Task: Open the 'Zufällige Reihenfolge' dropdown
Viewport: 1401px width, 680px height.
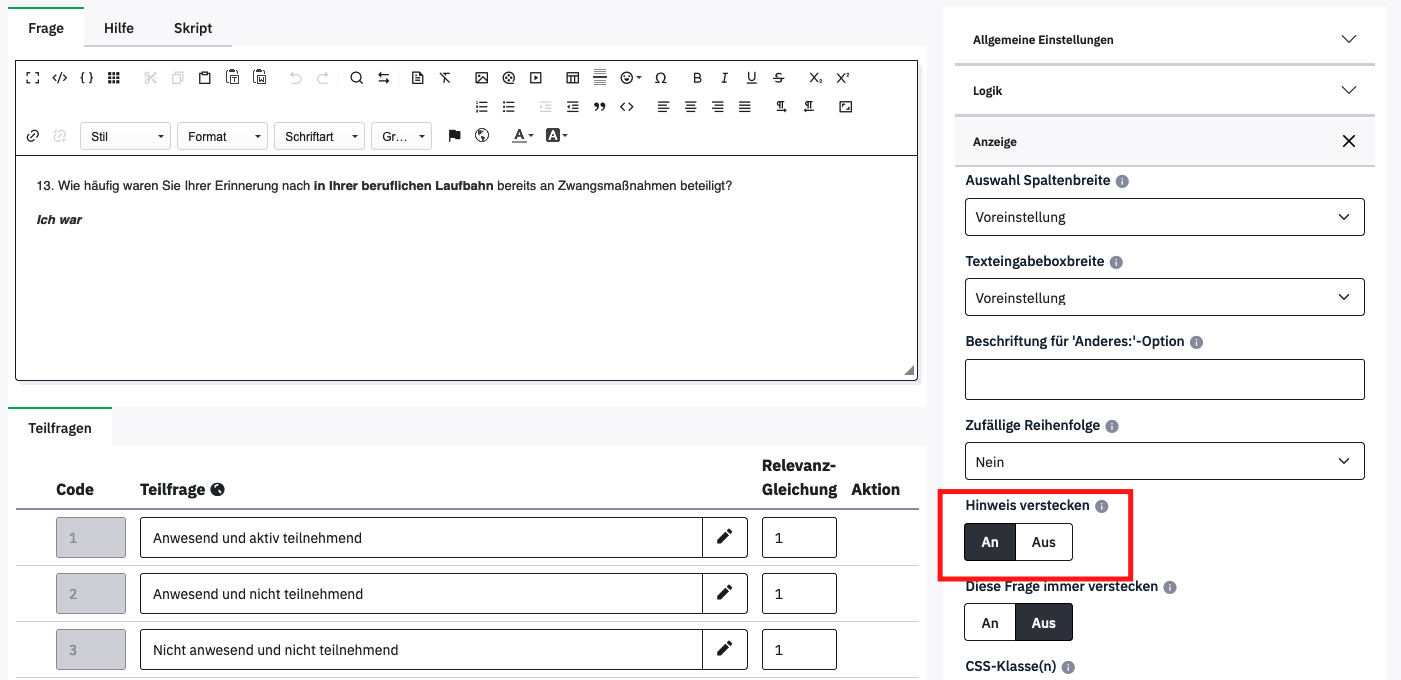Action: pos(1164,462)
